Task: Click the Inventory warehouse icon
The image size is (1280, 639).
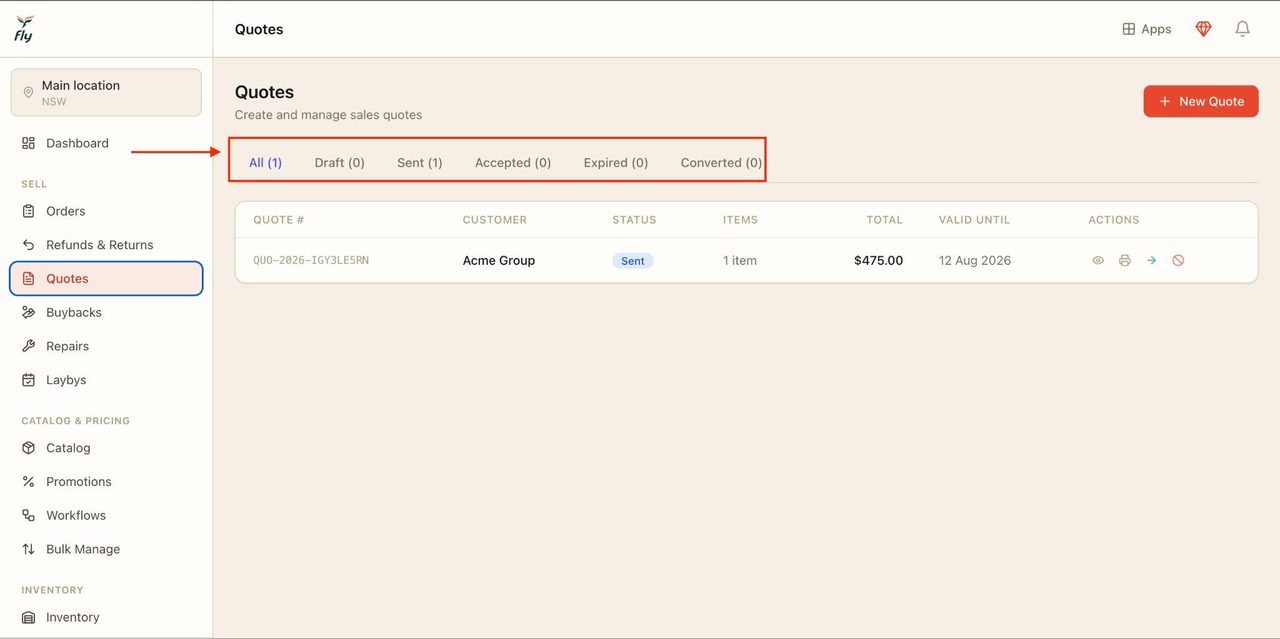Action: point(28,617)
